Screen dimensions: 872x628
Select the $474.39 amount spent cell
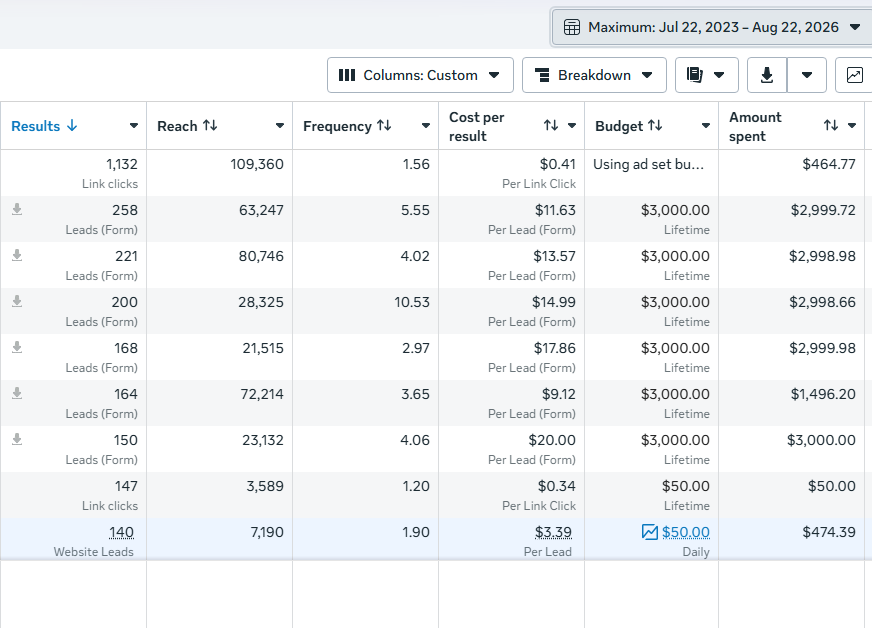pyautogui.click(x=791, y=541)
